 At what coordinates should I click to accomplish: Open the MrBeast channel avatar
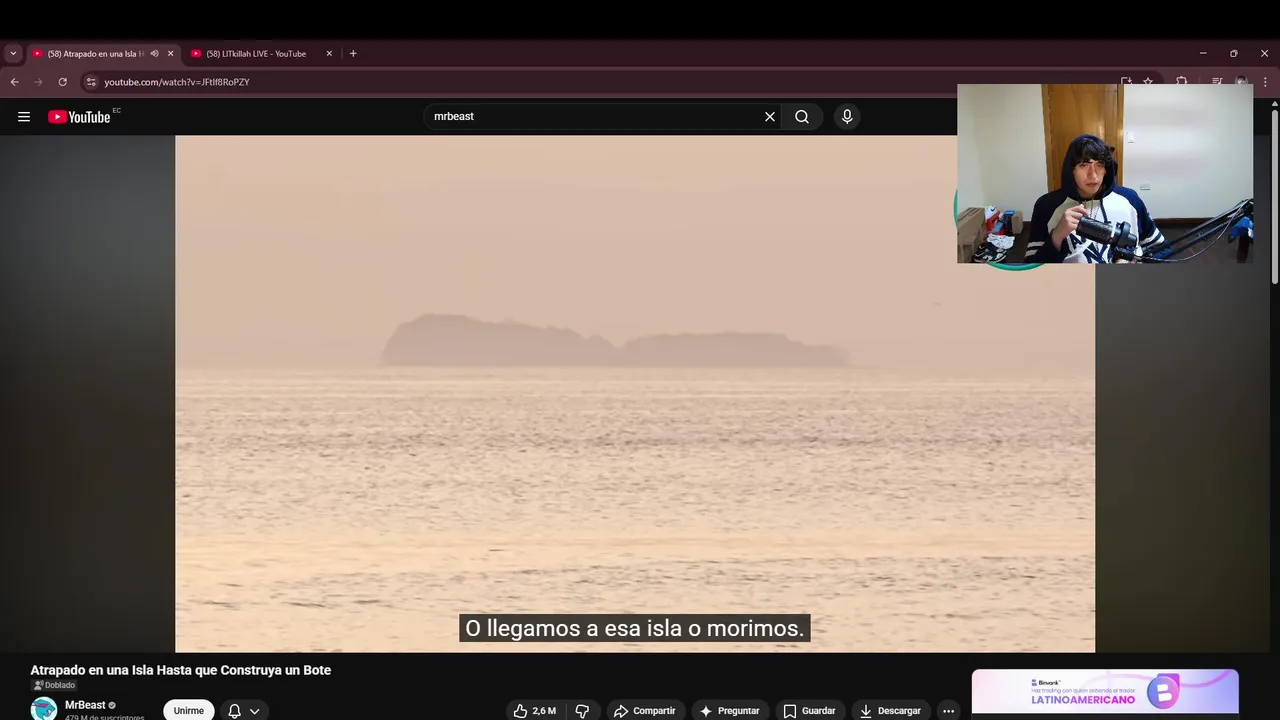[43, 709]
